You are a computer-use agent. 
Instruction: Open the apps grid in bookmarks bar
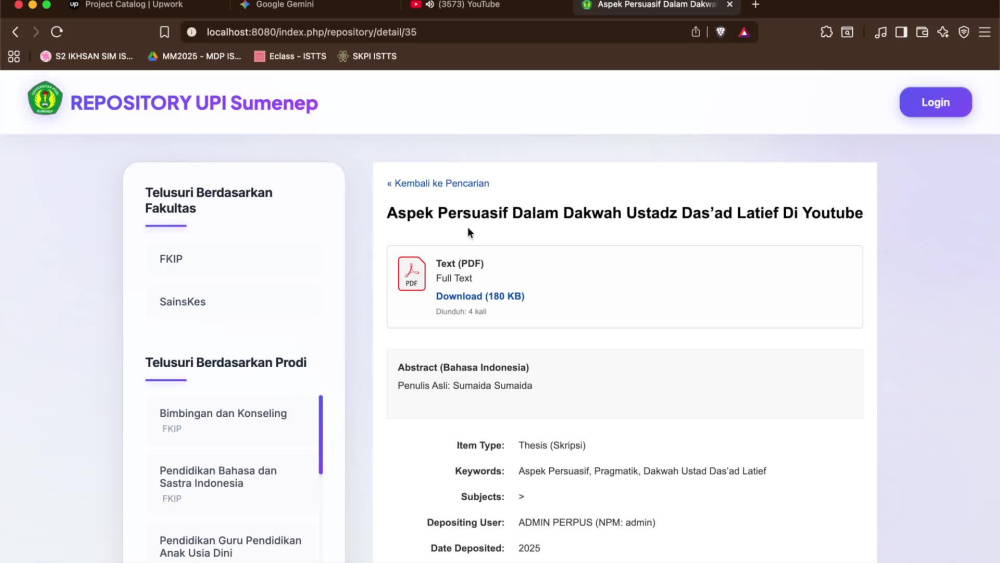coord(14,56)
